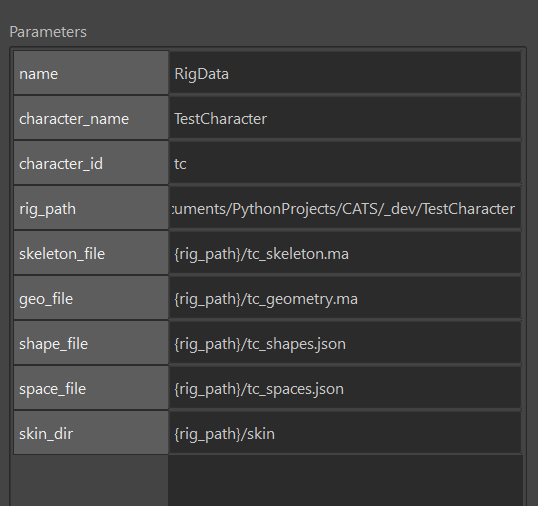Screen dimensions: 538x506
Task: Click the Parameters section heading
Action: (48, 32)
